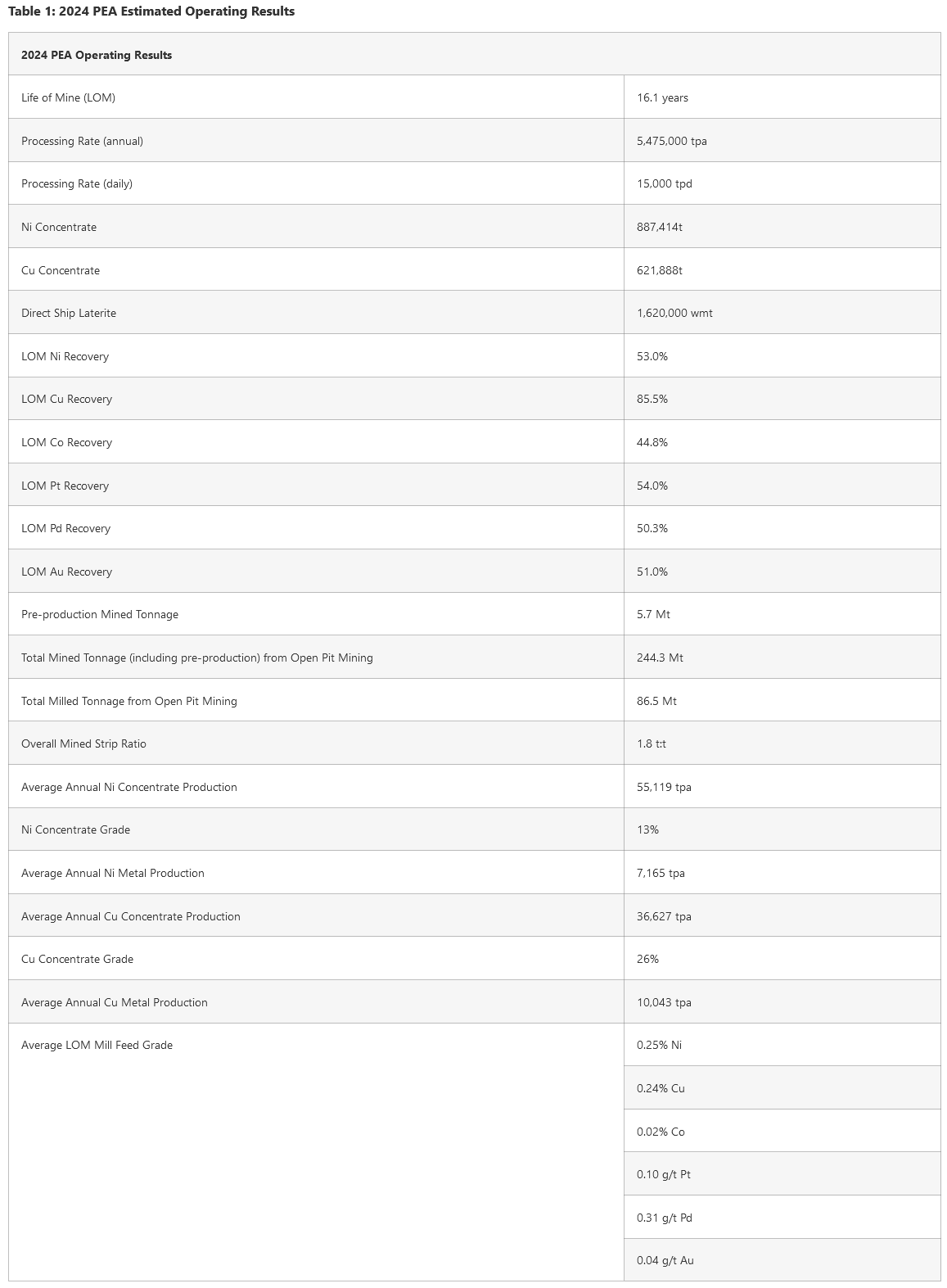This screenshot has width=947, height=1288.
Task: Click the 'LOM Pd Recovery' label cell
Action: [65, 528]
